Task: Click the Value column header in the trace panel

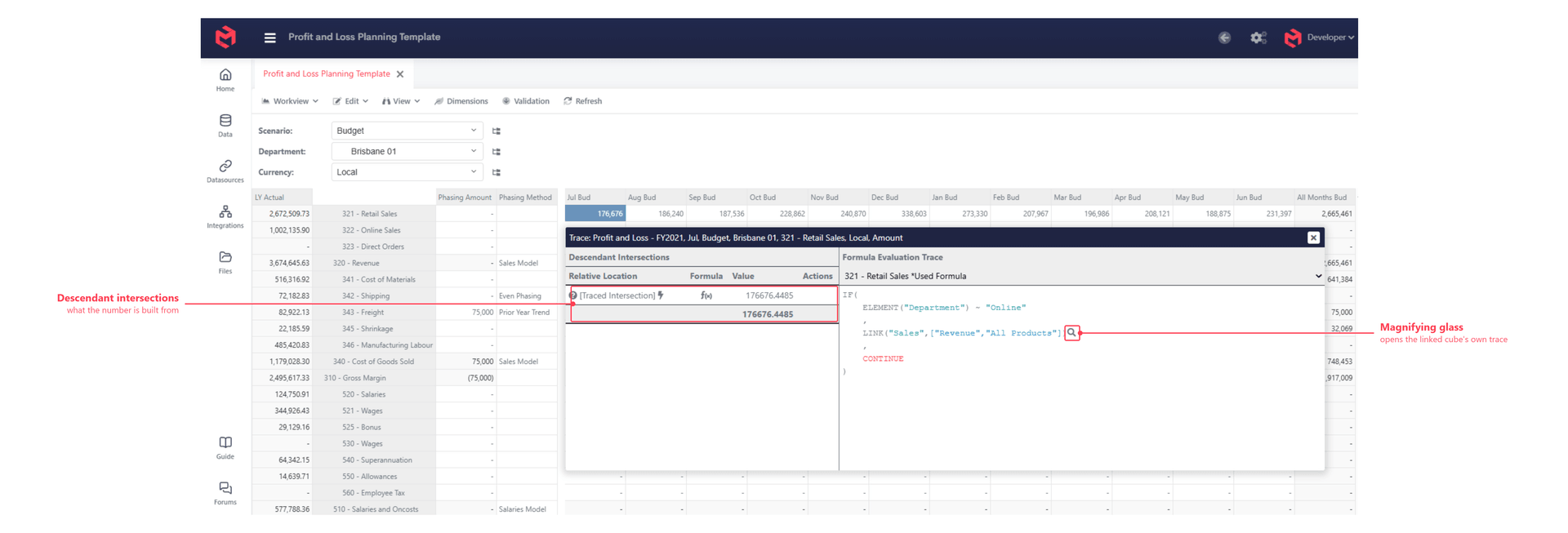Action: [743, 276]
